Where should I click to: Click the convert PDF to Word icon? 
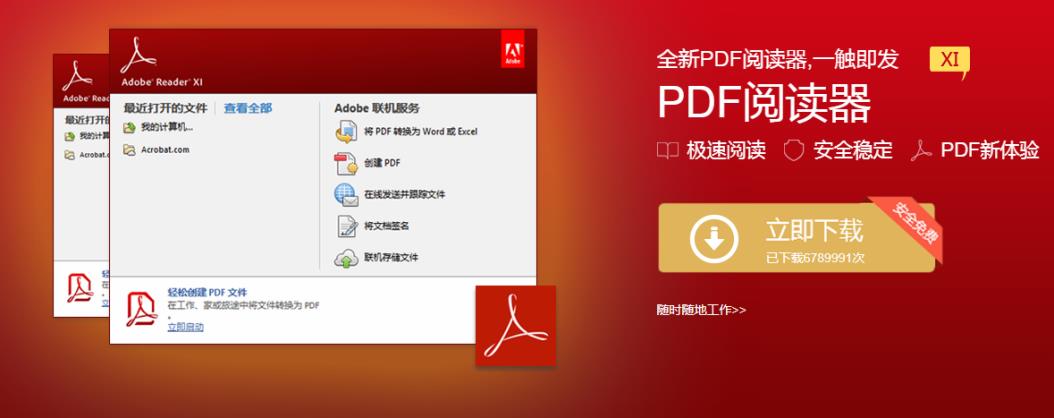click(x=346, y=132)
